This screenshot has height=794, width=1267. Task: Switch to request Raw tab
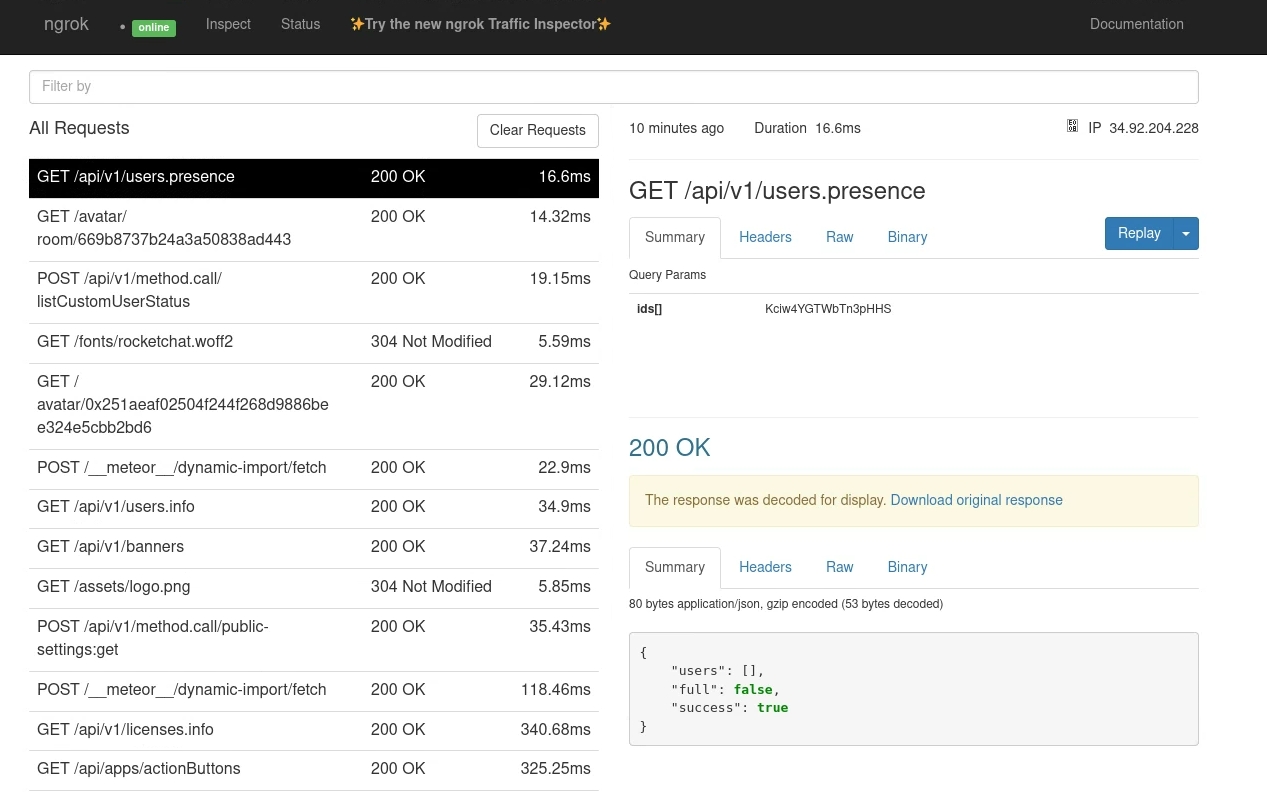[839, 237]
